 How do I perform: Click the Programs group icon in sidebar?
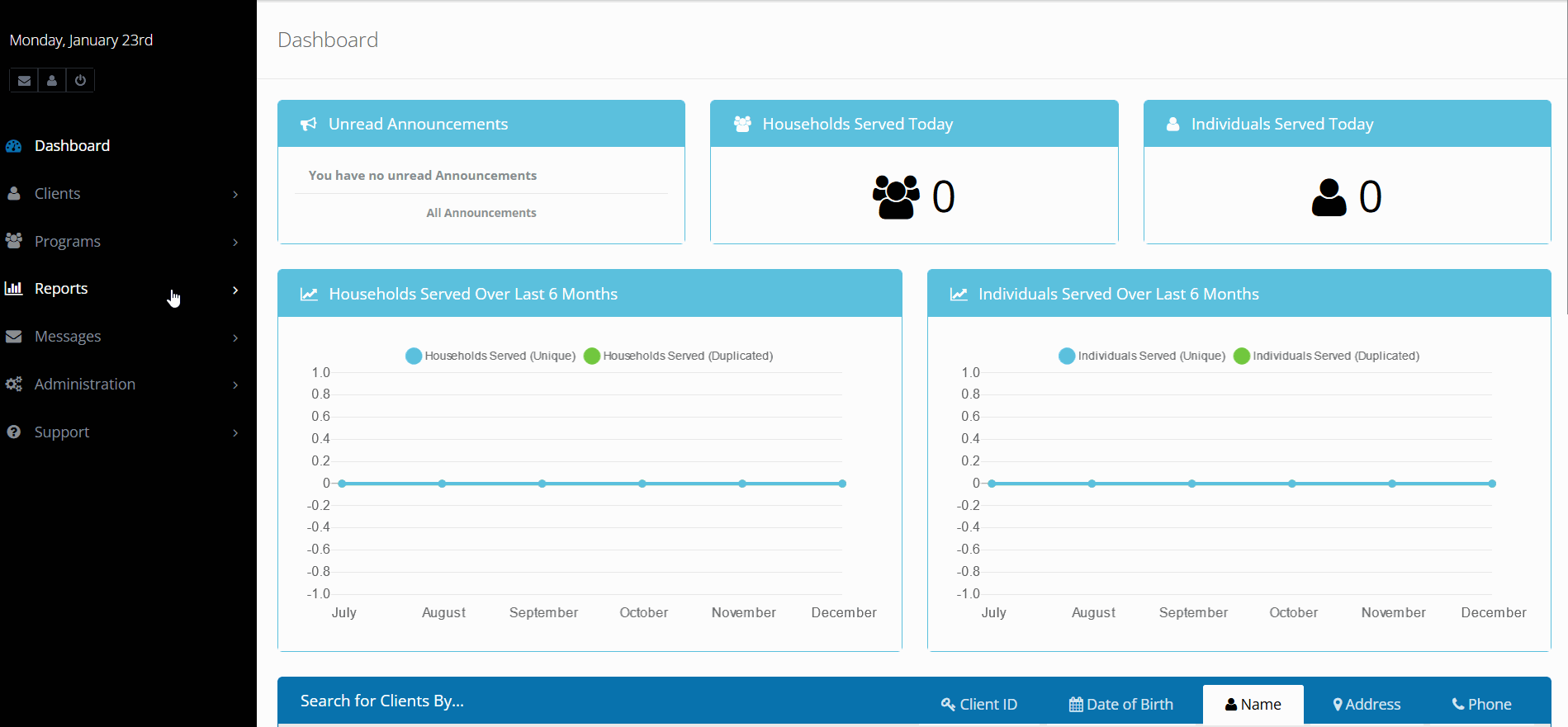coord(14,241)
